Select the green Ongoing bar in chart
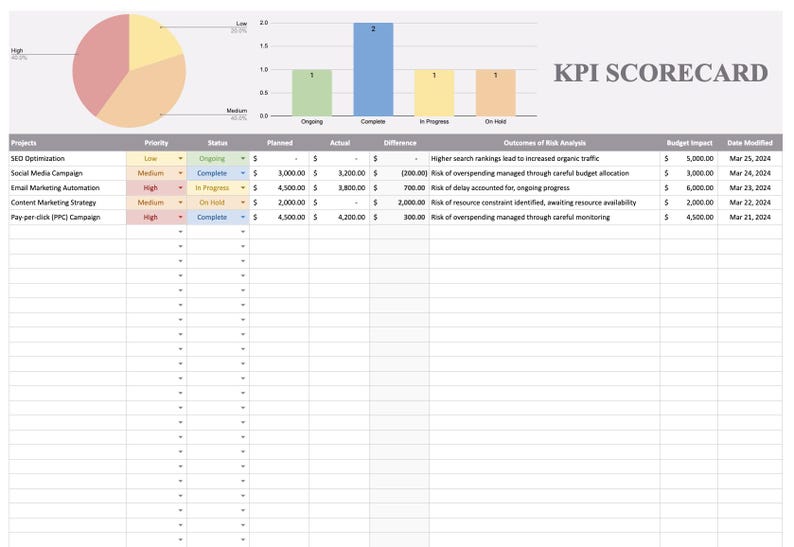This screenshot has width=794, height=547. click(x=312, y=93)
